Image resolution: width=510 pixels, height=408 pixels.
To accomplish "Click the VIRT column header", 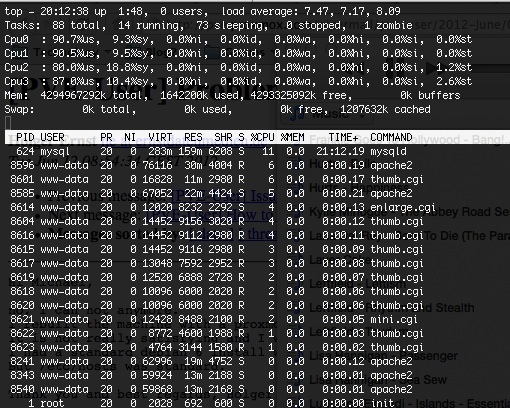I will click(x=160, y=137).
